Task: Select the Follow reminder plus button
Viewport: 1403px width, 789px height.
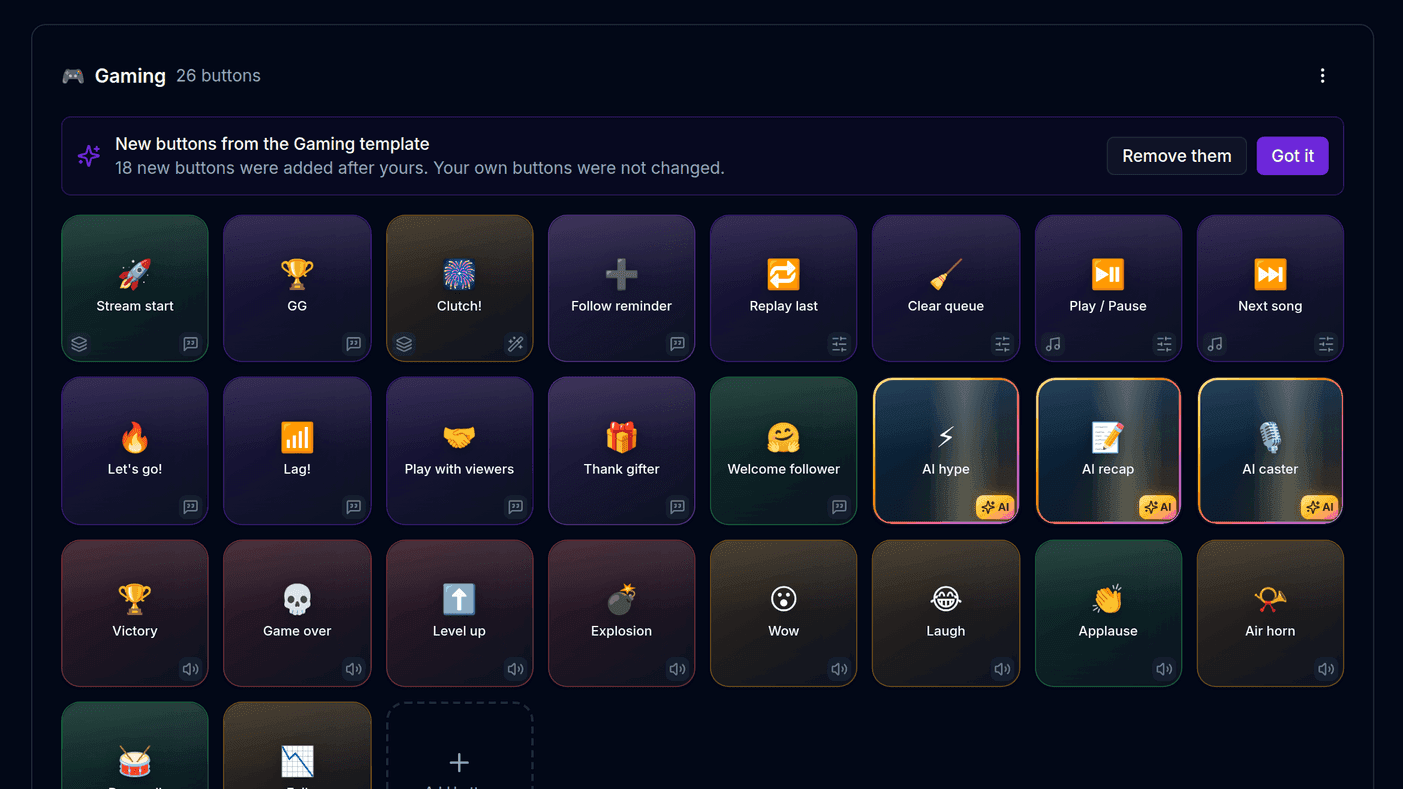Action: tap(621, 288)
